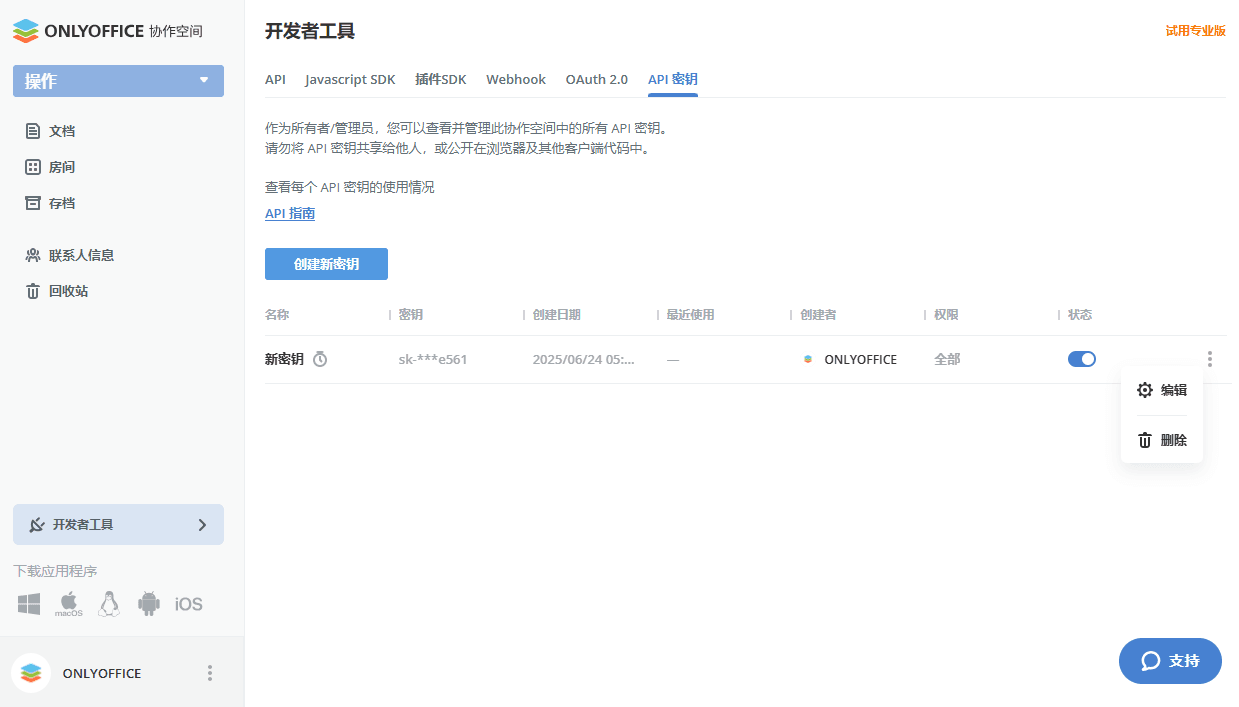Click the creator avatar in 新密钥 row

point(808,359)
